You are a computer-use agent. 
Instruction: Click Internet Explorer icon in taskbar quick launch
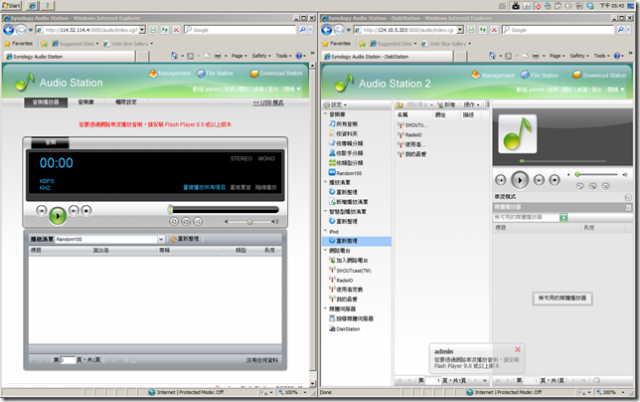32,5
